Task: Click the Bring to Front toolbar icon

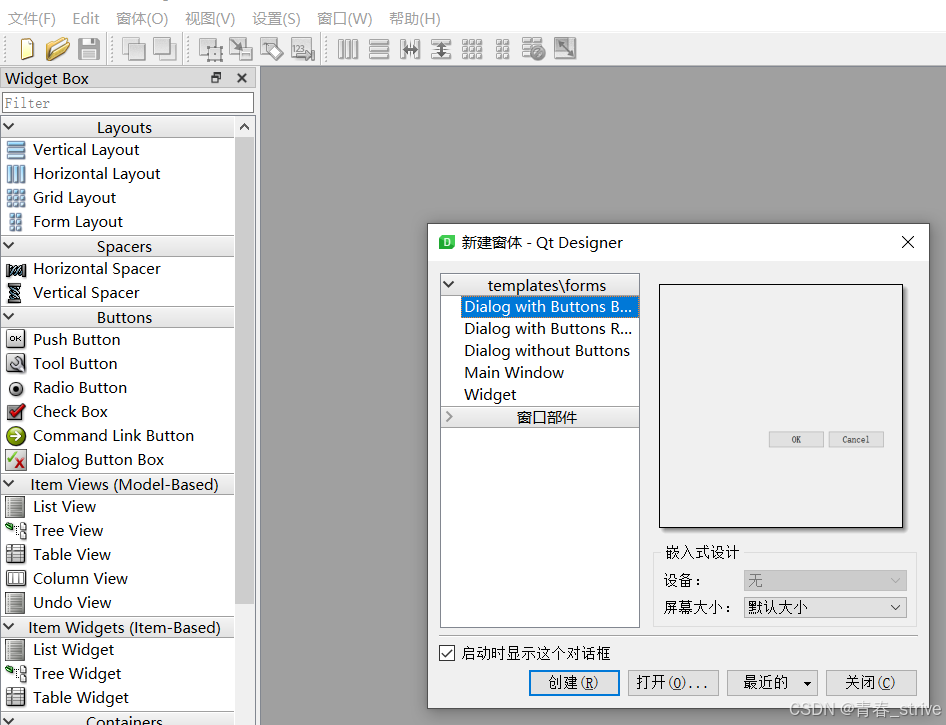Action: (164, 49)
